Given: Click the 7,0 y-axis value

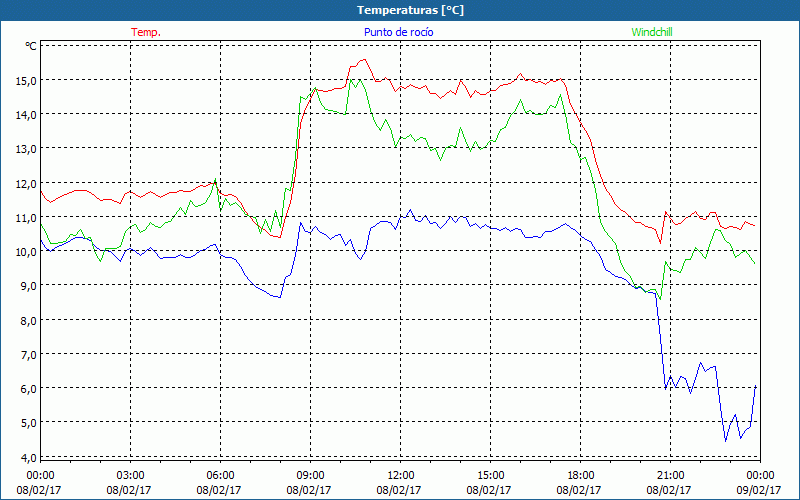Looking at the screenshot, I should tap(29, 355).
